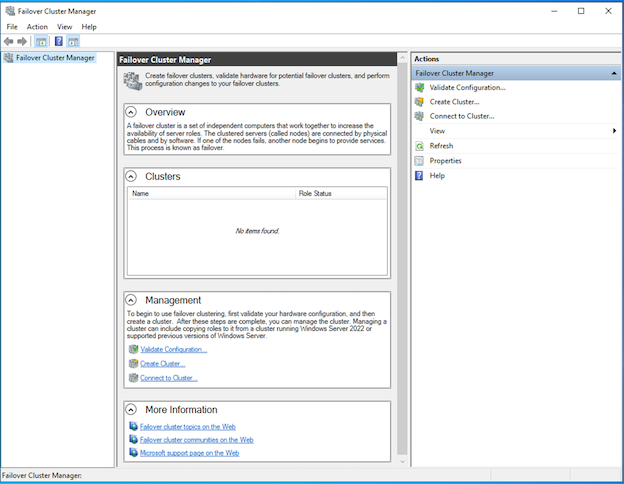
Task: Open the View menu in the menu bar
Action: point(64,27)
